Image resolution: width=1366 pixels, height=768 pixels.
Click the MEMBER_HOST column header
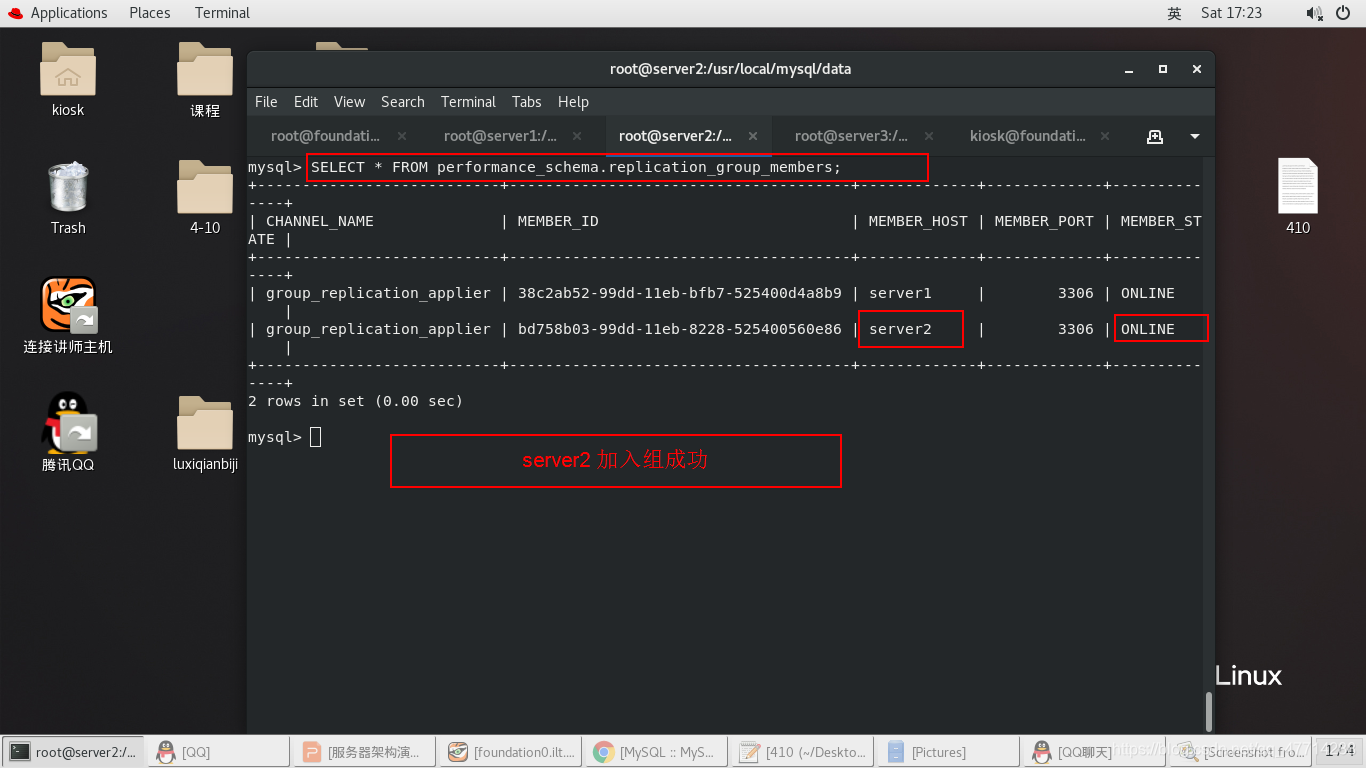pos(918,221)
